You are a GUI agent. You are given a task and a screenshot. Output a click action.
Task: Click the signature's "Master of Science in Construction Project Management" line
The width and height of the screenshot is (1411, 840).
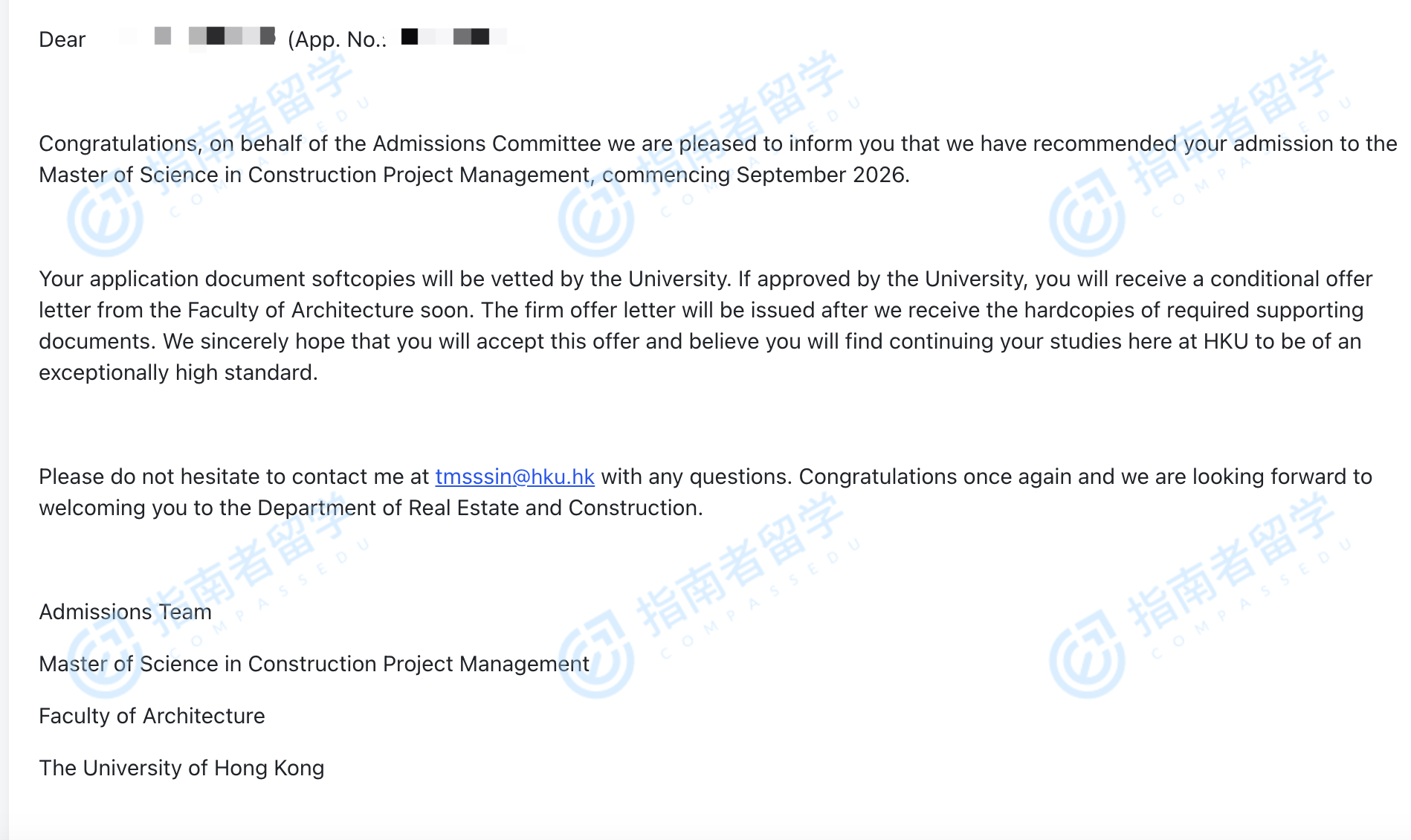pos(314,664)
